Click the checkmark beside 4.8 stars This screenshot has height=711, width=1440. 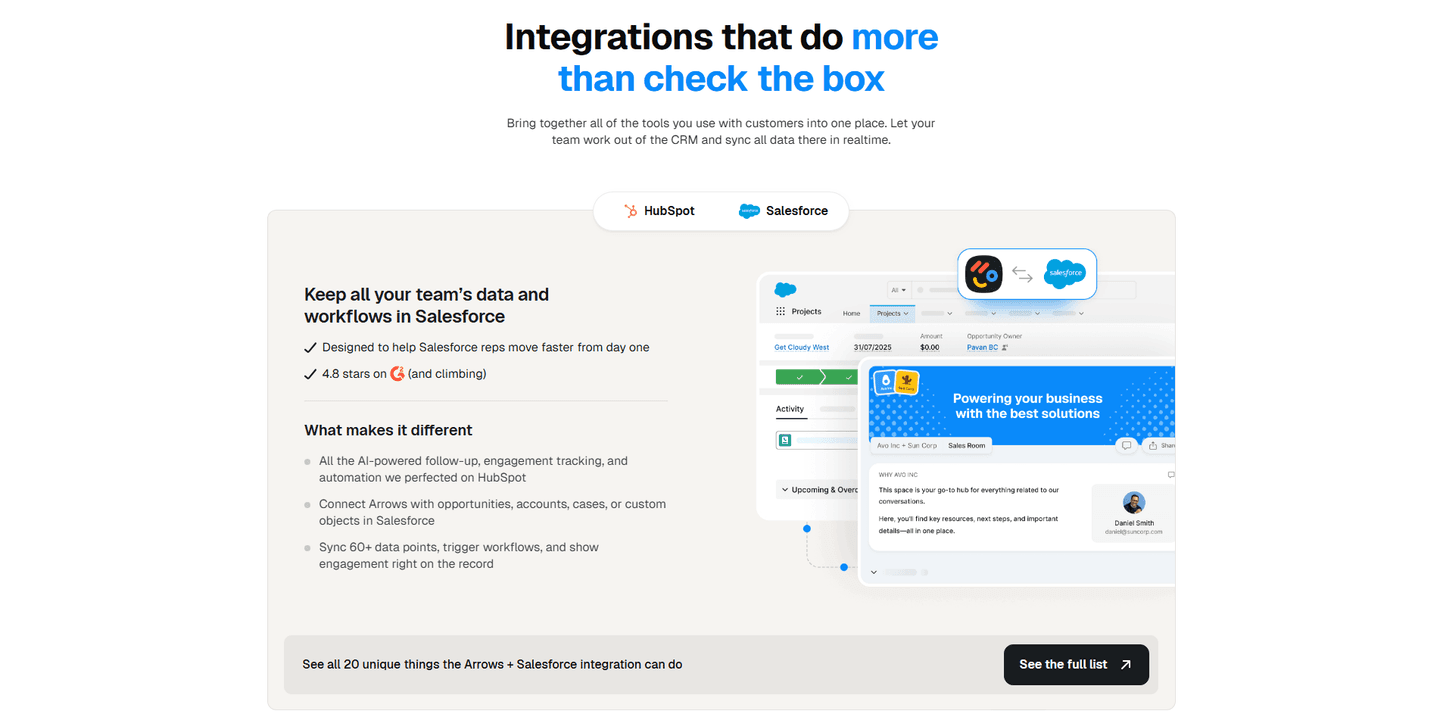310,374
